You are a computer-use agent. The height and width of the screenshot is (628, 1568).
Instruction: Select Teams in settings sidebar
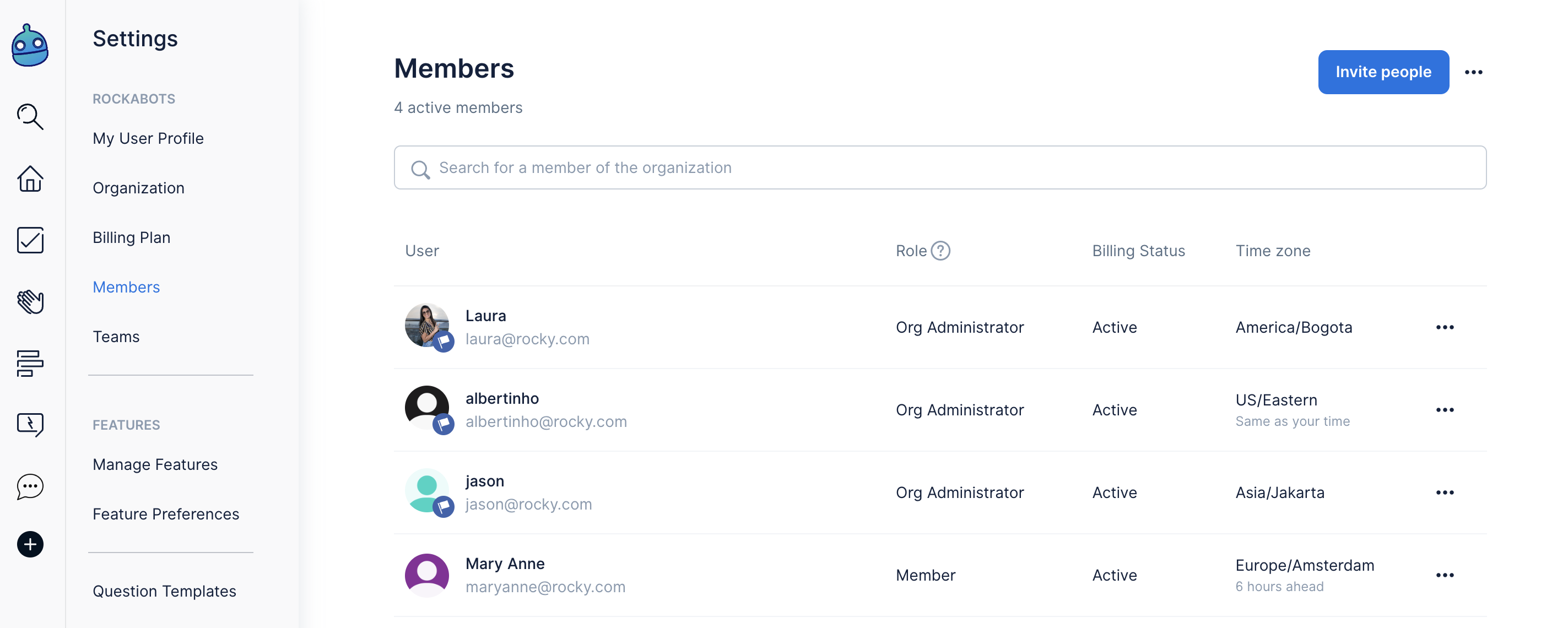click(116, 337)
